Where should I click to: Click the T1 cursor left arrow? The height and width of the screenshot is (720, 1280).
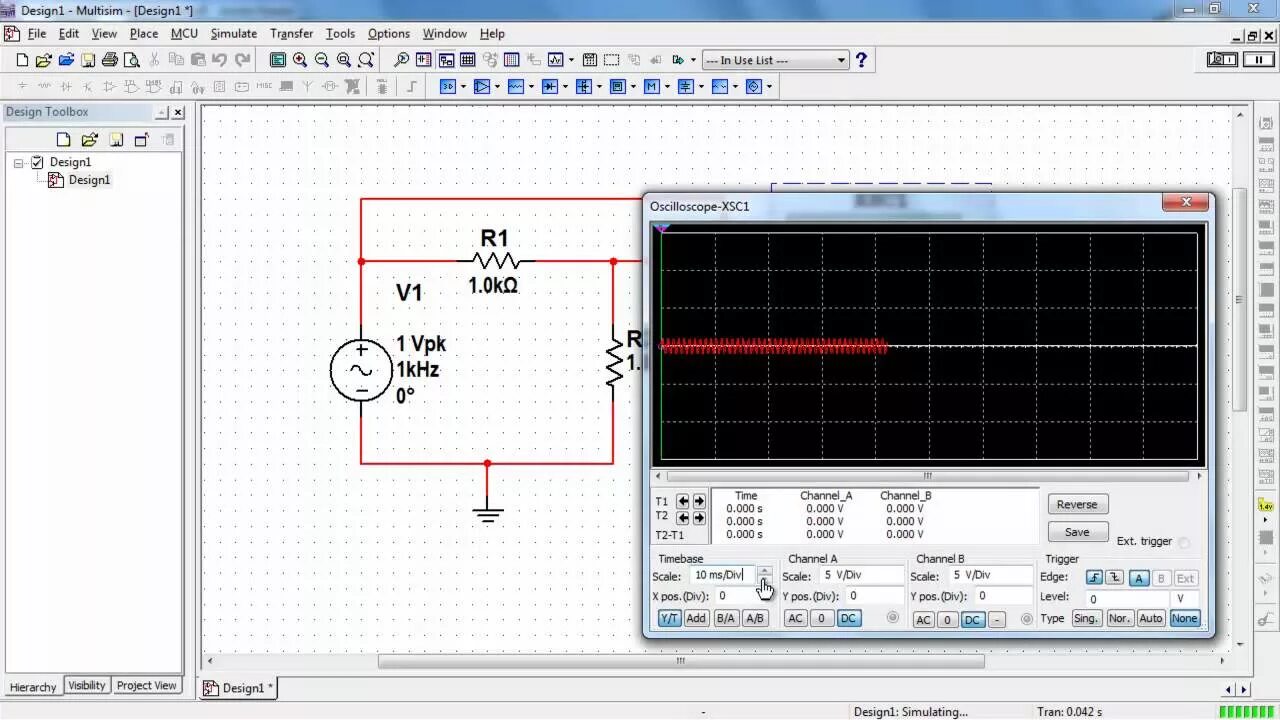pyautogui.click(x=684, y=501)
